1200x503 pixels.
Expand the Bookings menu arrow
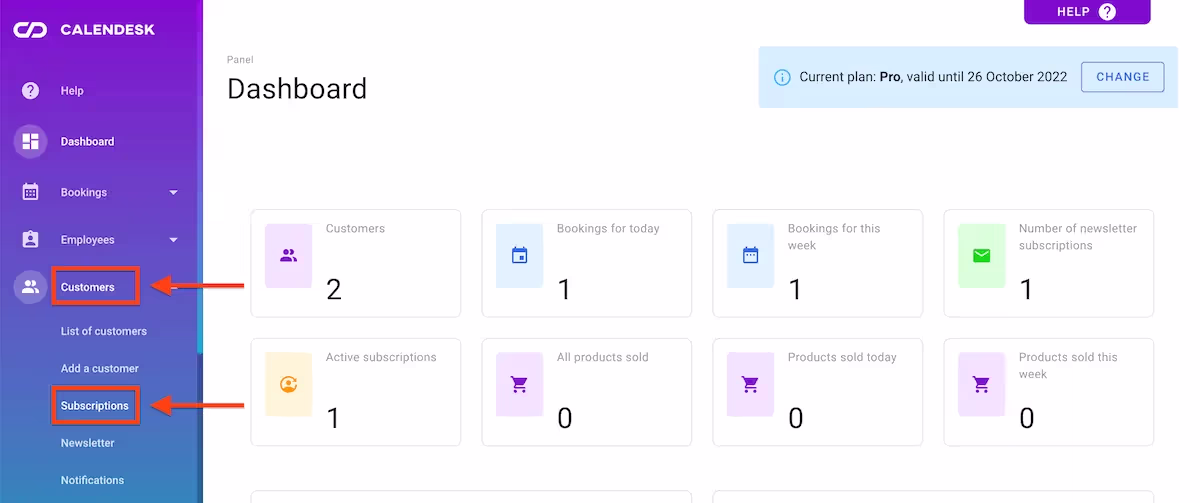click(173, 192)
